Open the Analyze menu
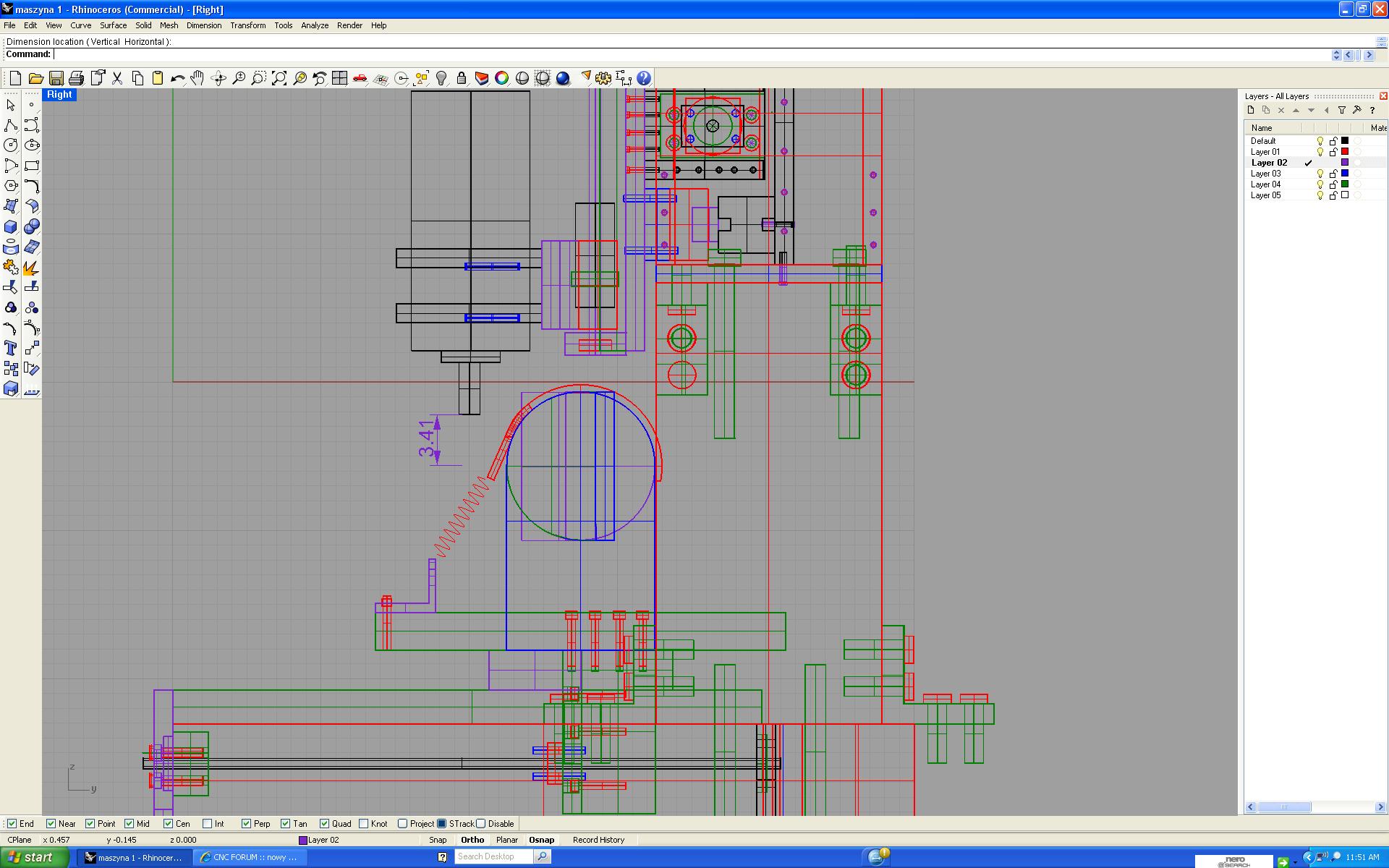Screen dimensions: 1389x868 [315, 25]
